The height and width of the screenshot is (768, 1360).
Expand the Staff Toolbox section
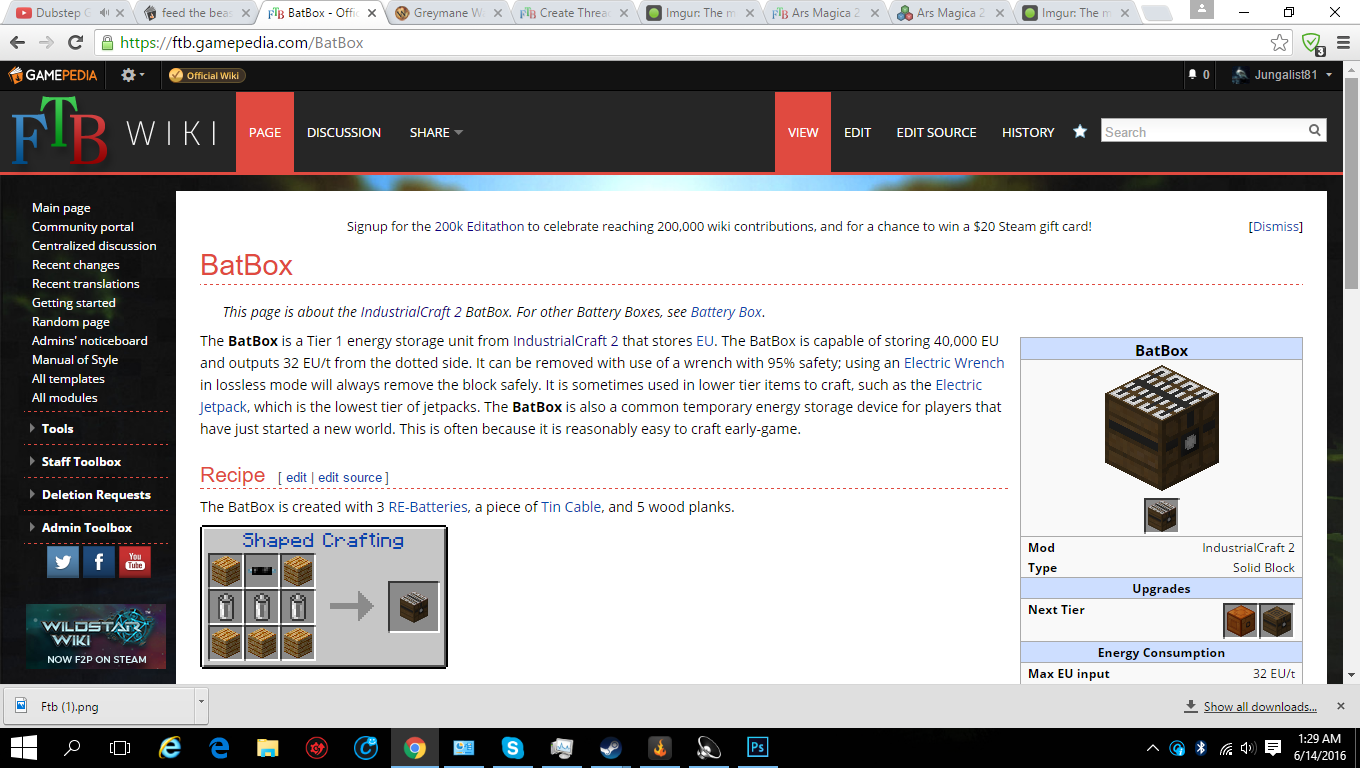81,461
